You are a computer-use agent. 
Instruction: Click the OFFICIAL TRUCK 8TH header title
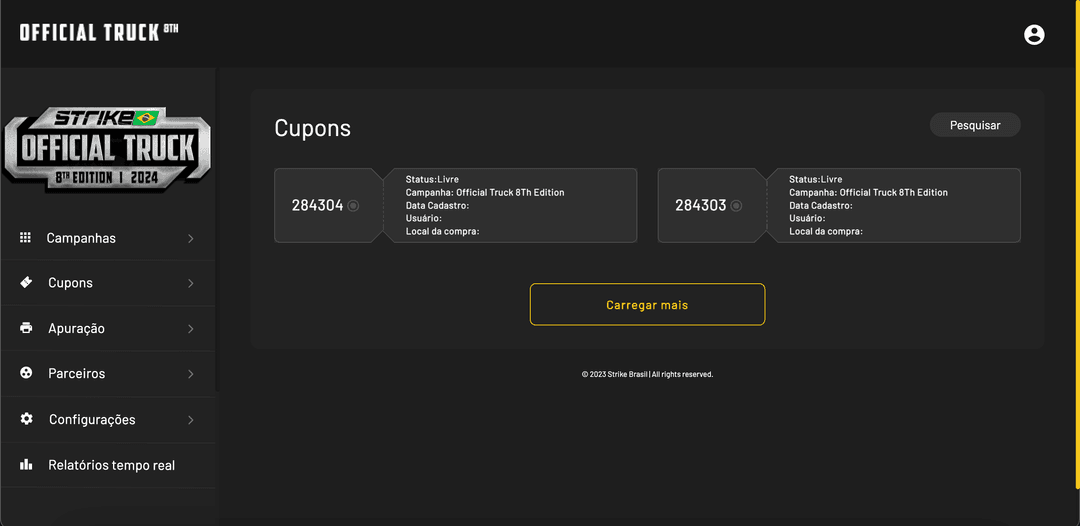[99, 32]
